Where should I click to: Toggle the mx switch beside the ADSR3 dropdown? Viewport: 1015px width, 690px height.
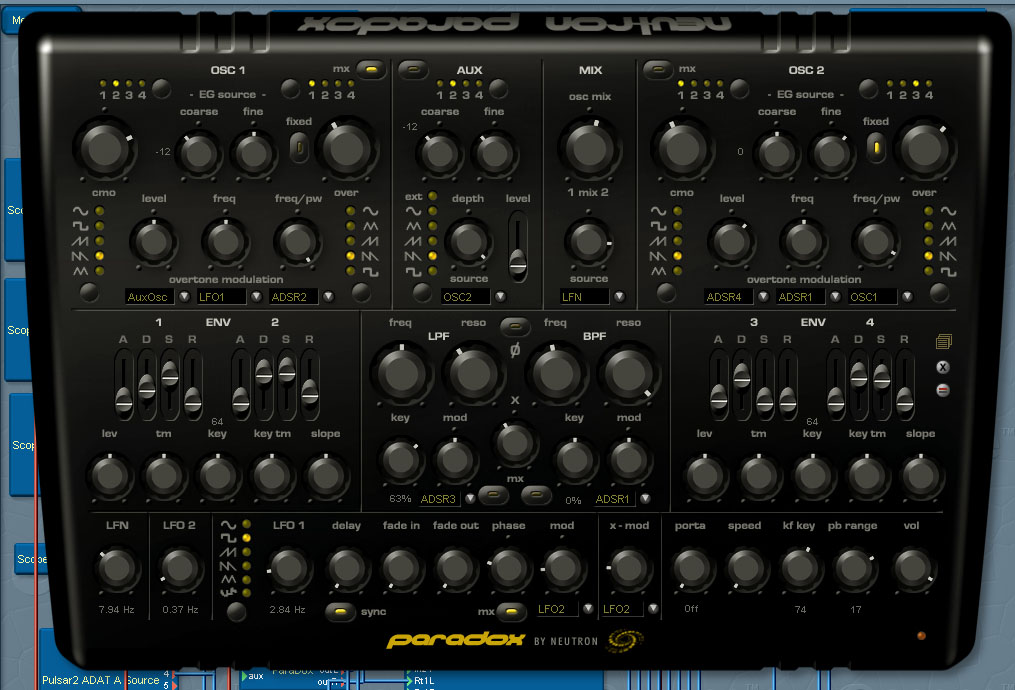coord(493,495)
